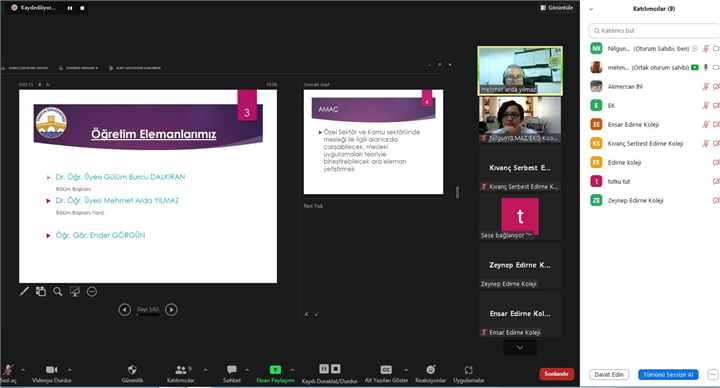The image size is (720, 388).
Task: Unmute microphone with Sesi aç icon
Action: [8, 370]
